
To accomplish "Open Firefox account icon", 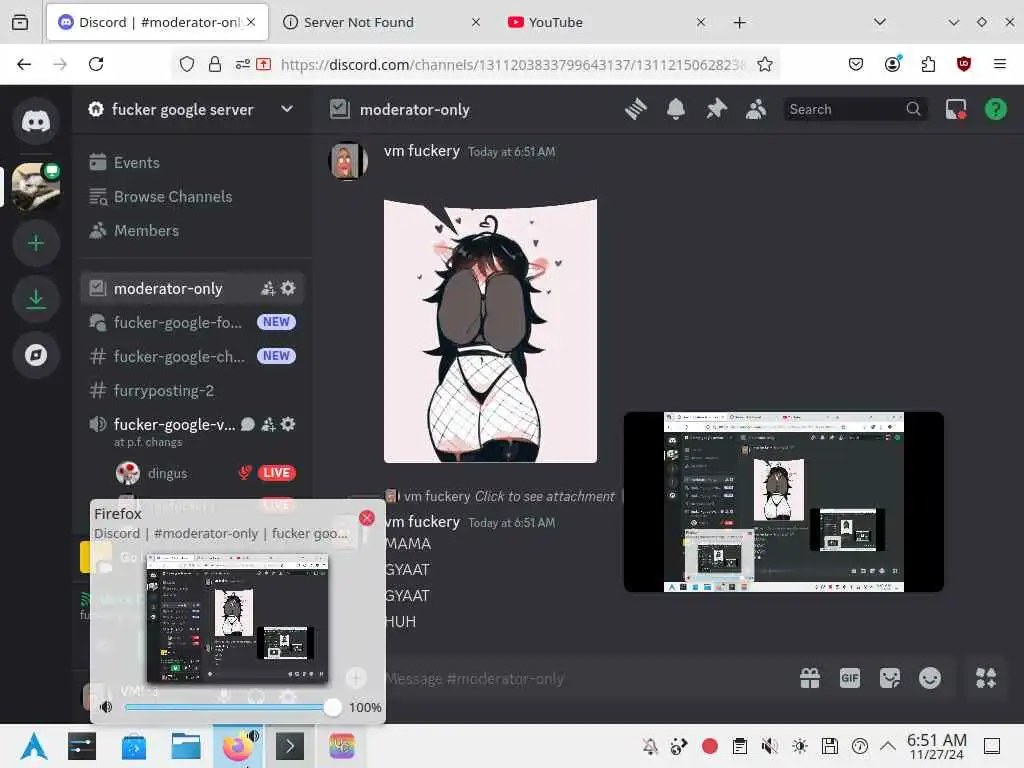I will tap(893, 63).
